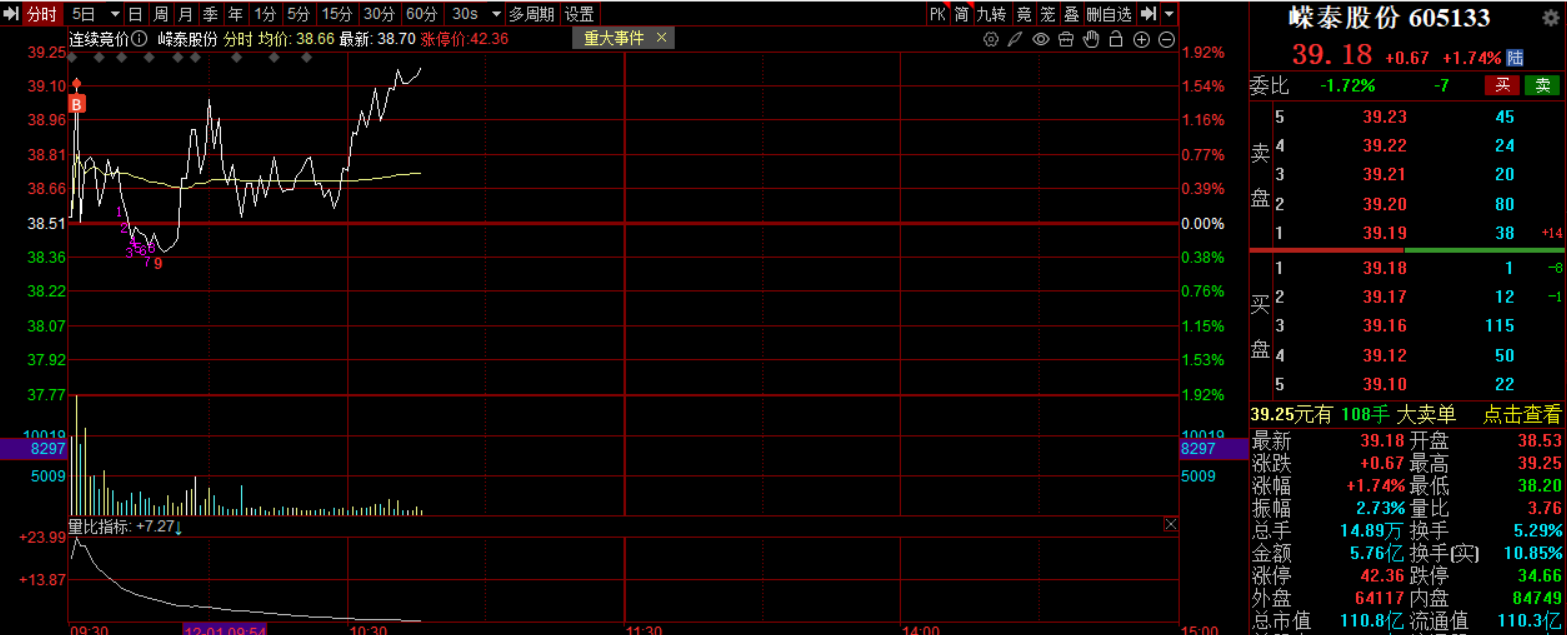
Task: Click buy level 1 price 39.18
Action: coord(1384,268)
